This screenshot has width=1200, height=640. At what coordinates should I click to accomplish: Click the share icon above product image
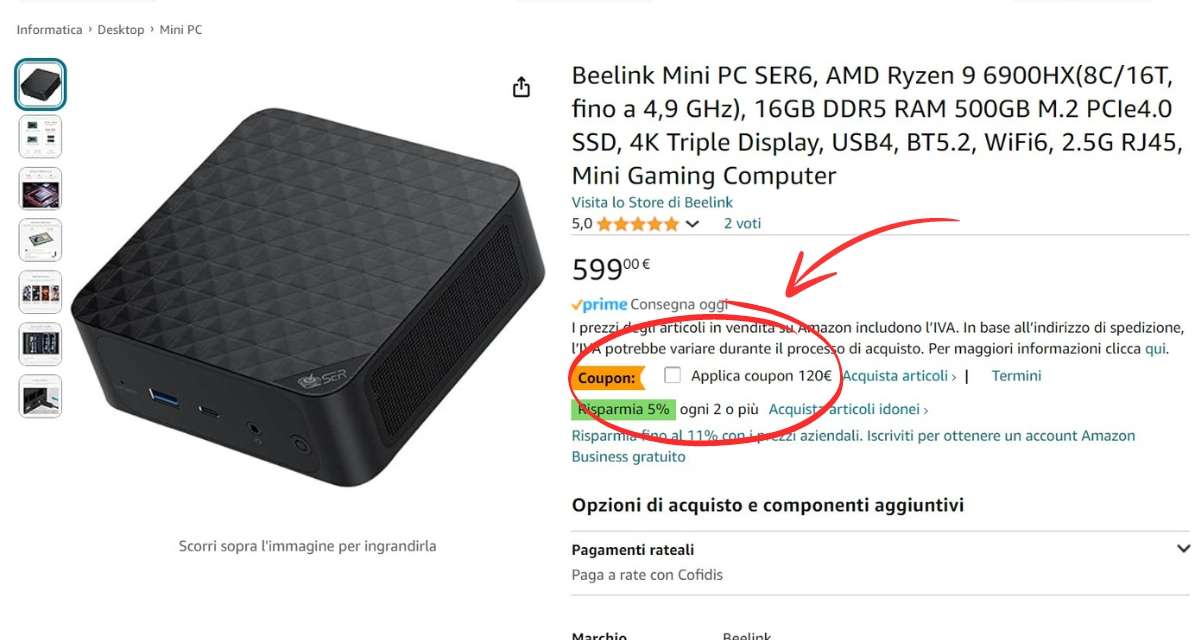click(x=521, y=88)
